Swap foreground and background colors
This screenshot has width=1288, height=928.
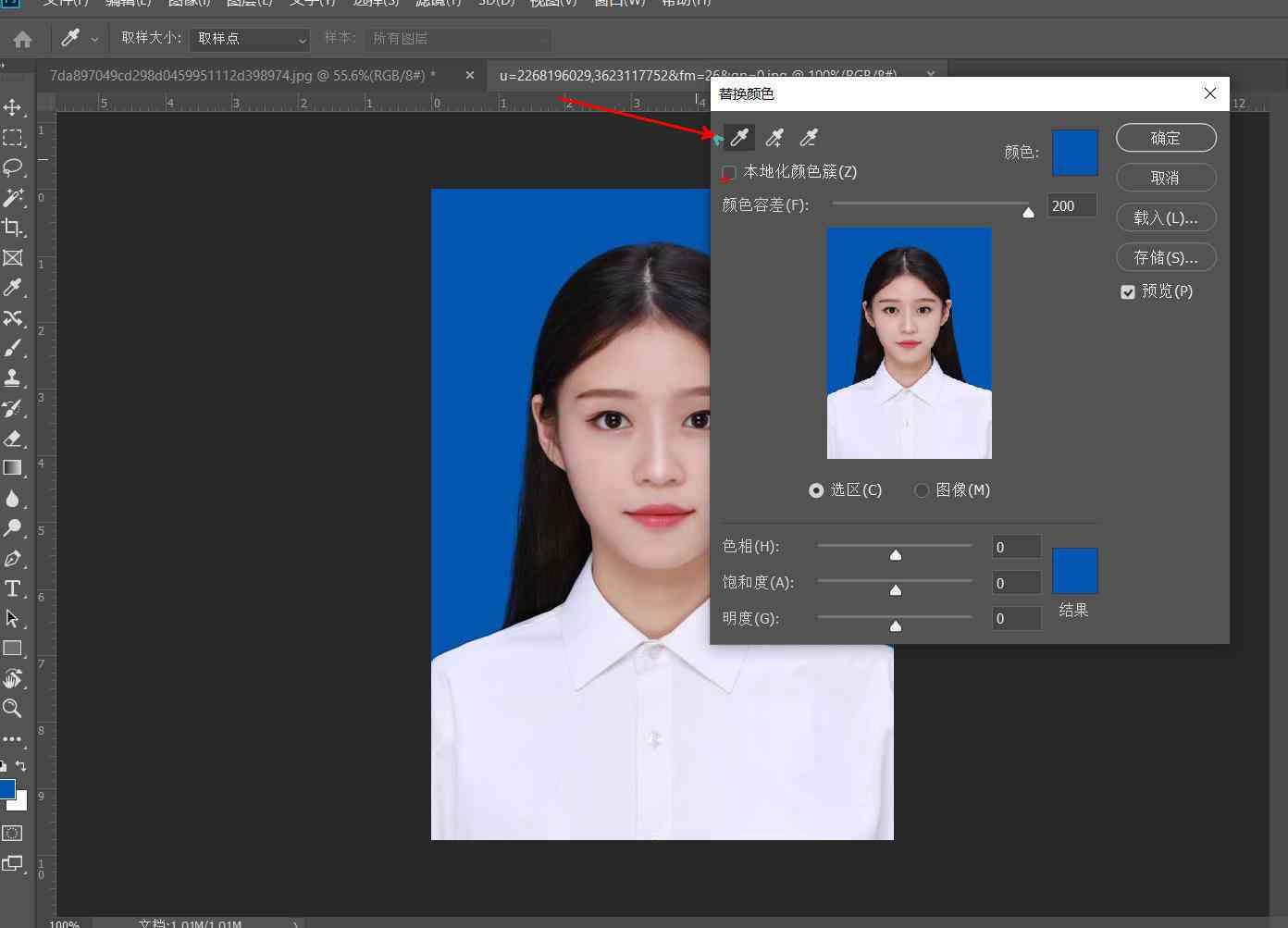21,766
